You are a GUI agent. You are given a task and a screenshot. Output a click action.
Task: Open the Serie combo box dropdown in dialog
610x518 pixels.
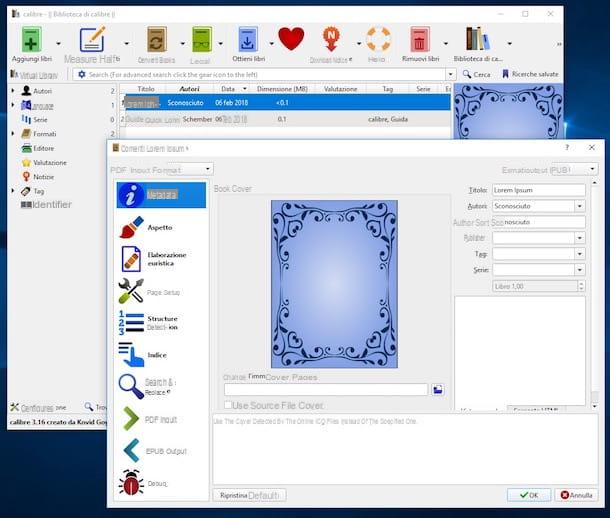[x=580, y=270]
